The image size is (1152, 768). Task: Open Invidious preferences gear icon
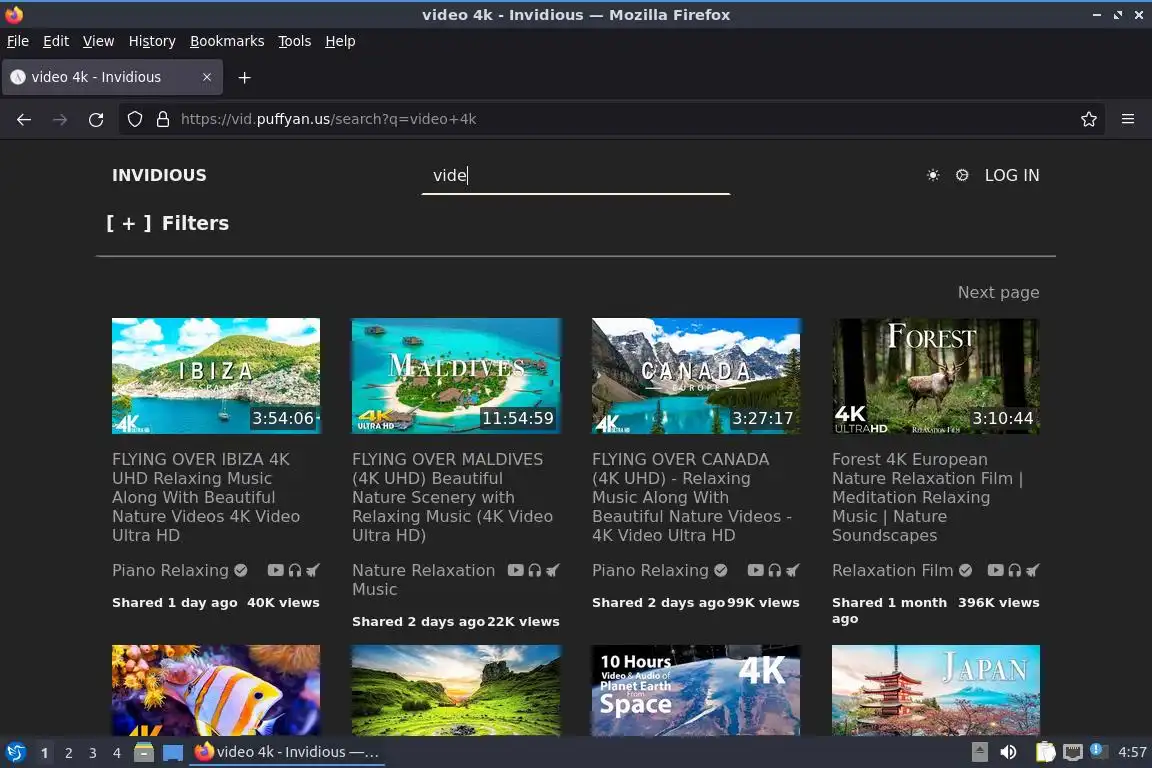(962, 175)
